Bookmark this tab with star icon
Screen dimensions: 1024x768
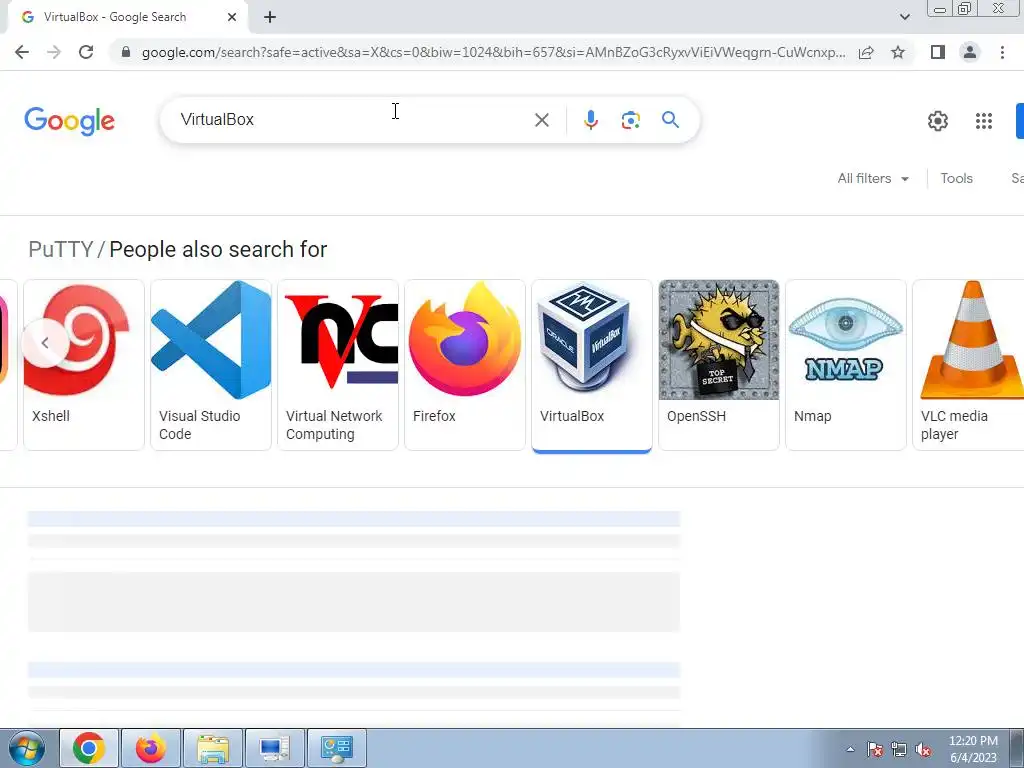pyautogui.click(x=898, y=52)
